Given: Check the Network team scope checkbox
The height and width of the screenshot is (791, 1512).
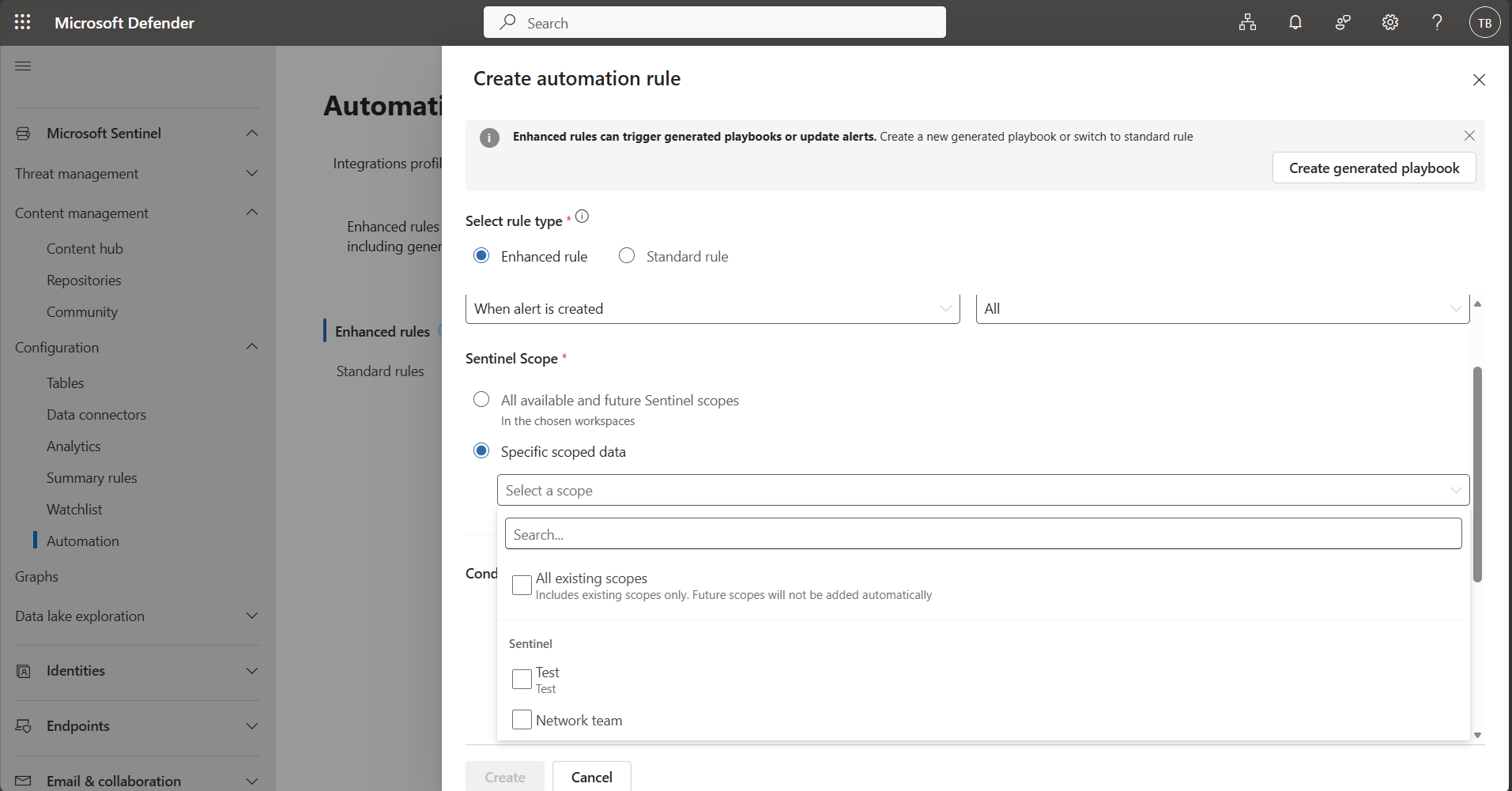Looking at the screenshot, I should pyautogui.click(x=522, y=719).
